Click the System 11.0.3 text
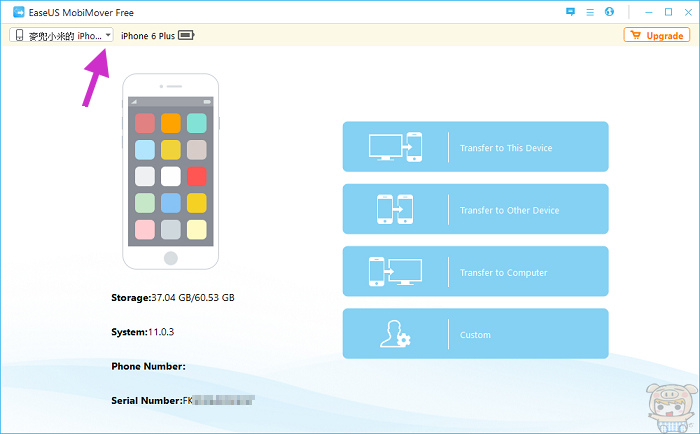Screen dimensions: 700x434 coord(142,332)
